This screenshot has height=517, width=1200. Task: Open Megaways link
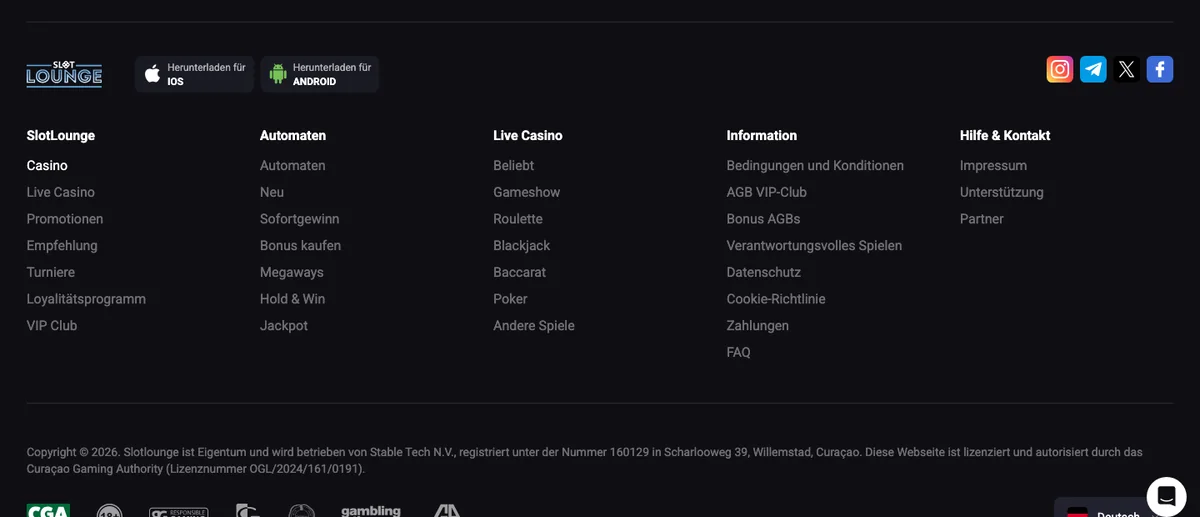point(292,272)
